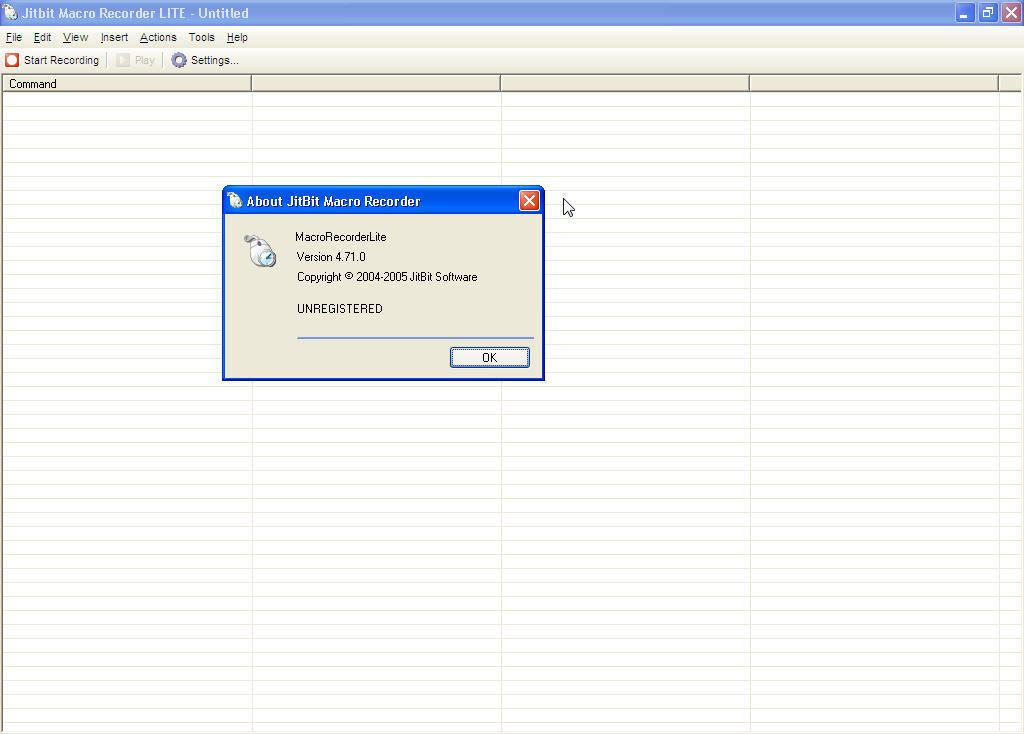Close the Jitbit Macro Recorder LITE window

coord(1011,13)
